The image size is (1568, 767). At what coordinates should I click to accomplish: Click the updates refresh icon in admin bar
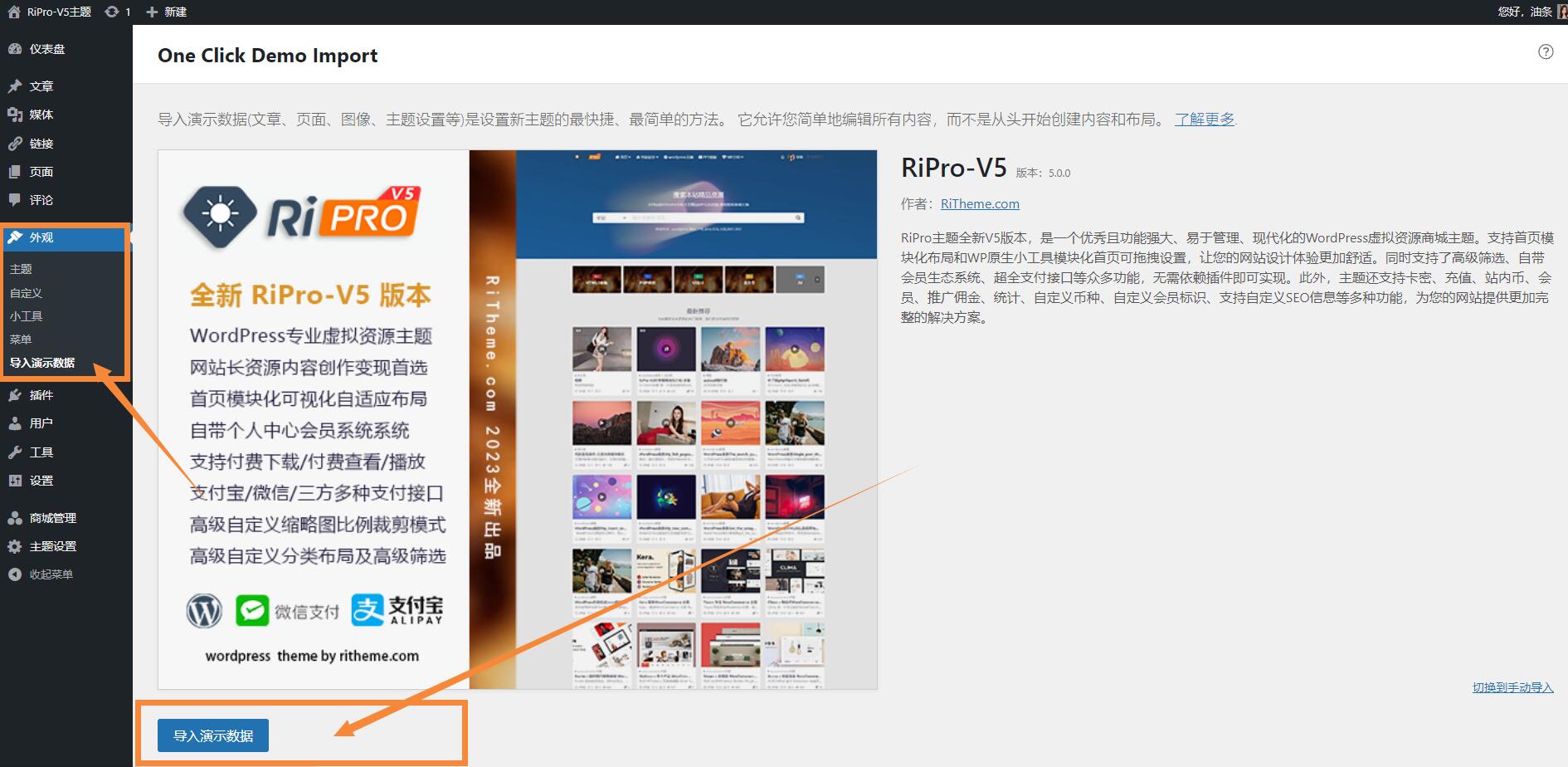(x=110, y=12)
